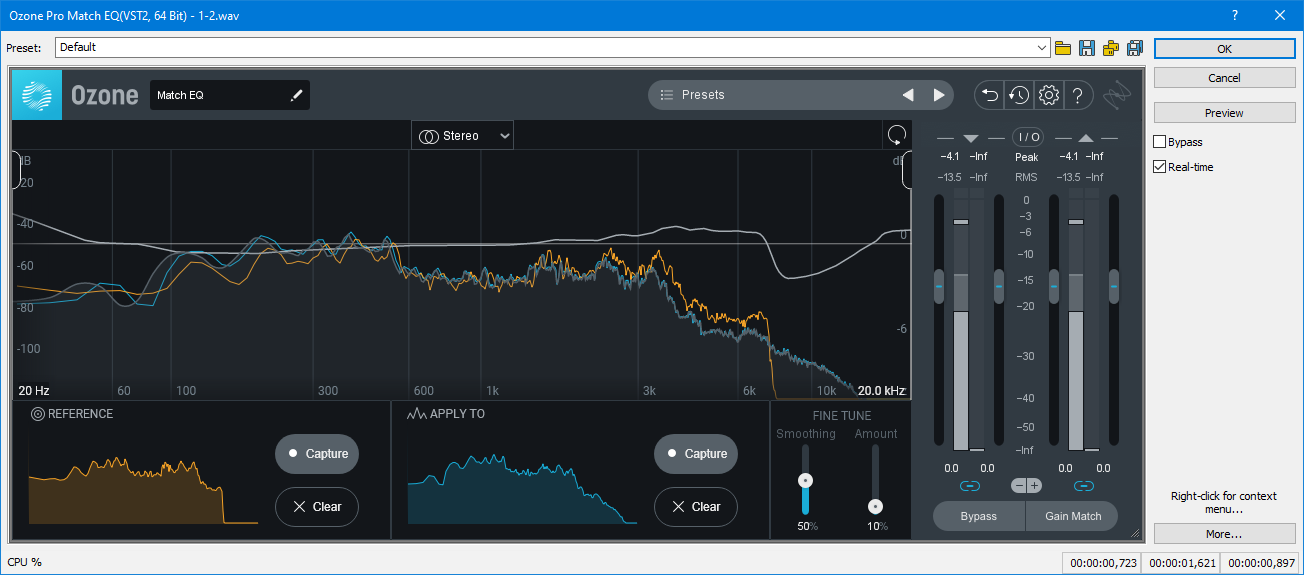Click the OK button
This screenshot has width=1304, height=575.
pos(1224,49)
